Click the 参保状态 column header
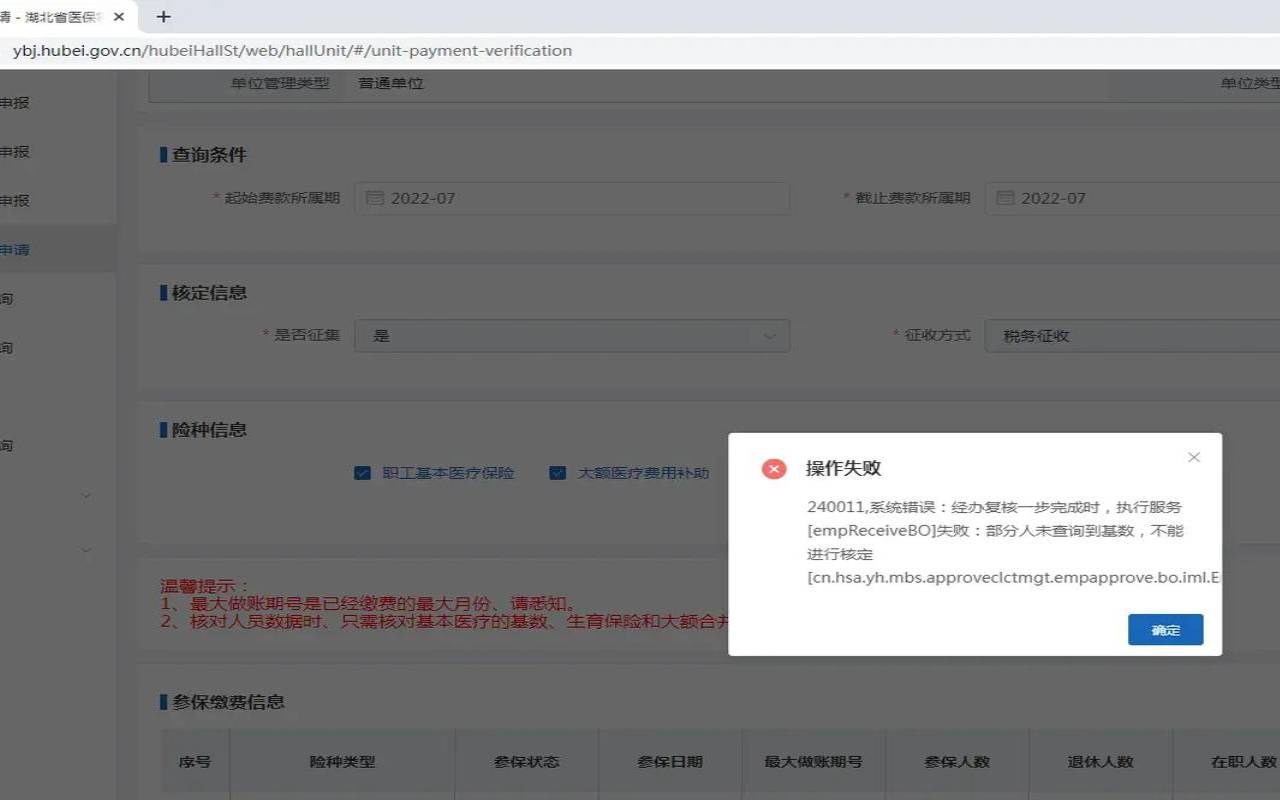The width and height of the screenshot is (1280, 800). pyautogui.click(x=526, y=761)
